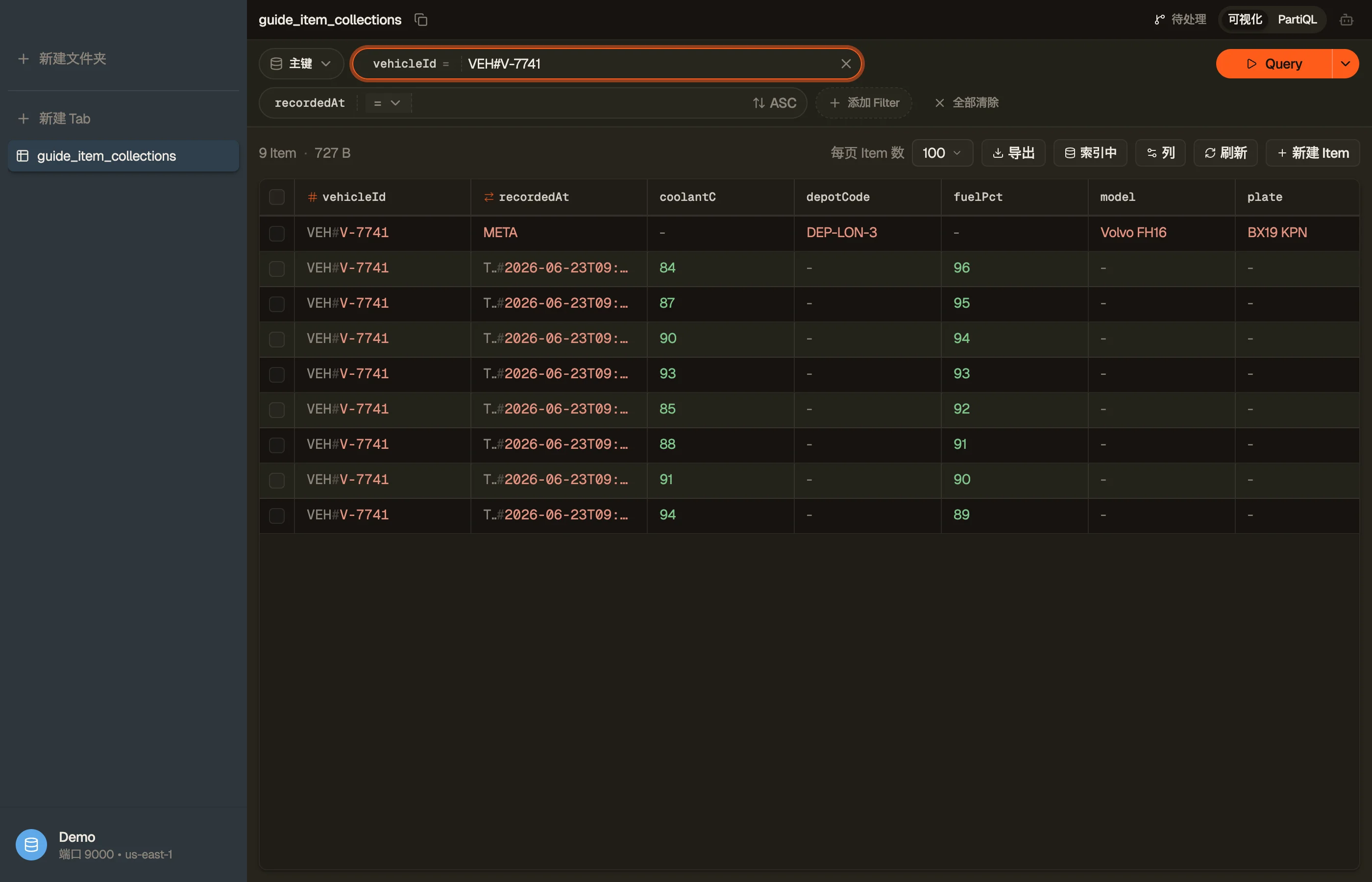This screenshot has width=1372, height=882.
Task: Switch to the PartiQL tab
Action: coord(1297,20)
